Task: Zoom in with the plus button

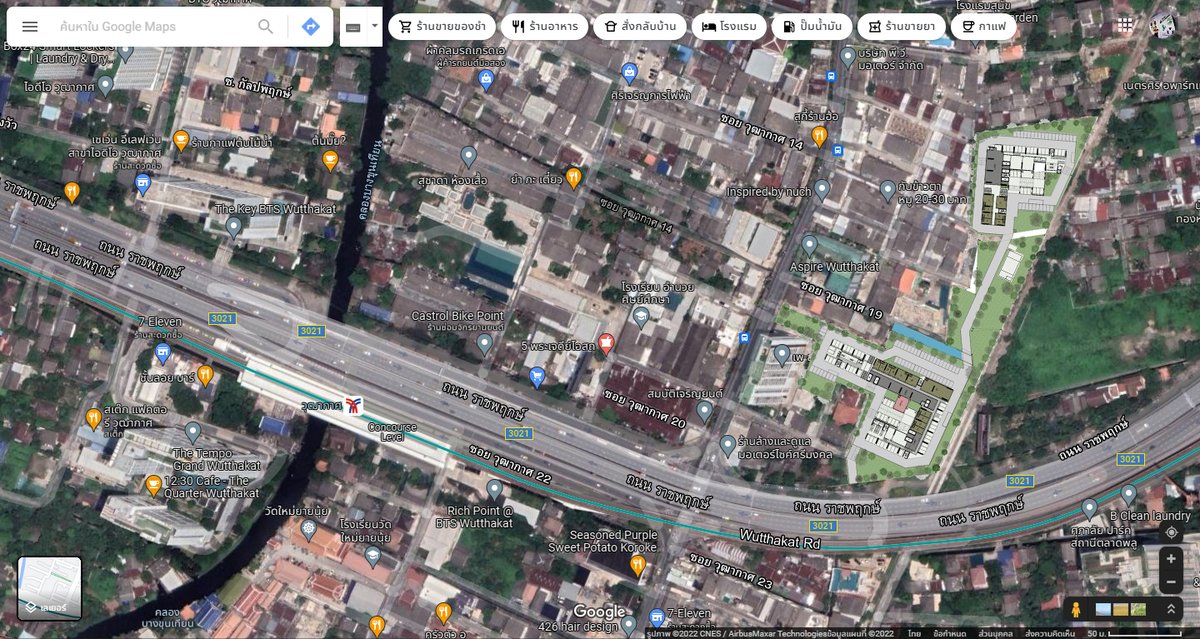Action: pos(1171,559)
